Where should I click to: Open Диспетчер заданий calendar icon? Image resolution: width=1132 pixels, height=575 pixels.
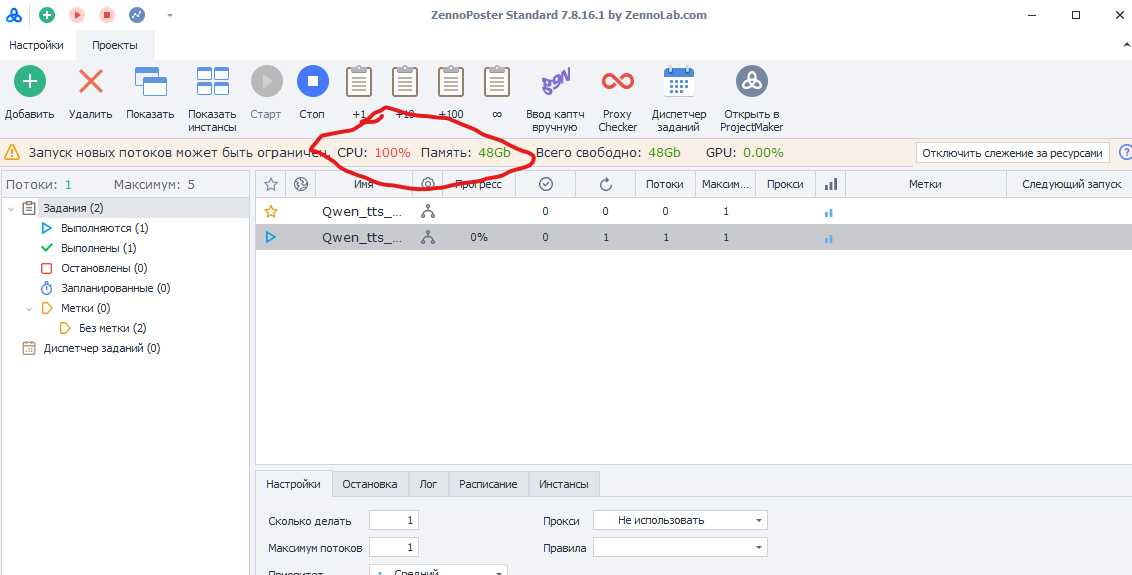click(679, 82)
